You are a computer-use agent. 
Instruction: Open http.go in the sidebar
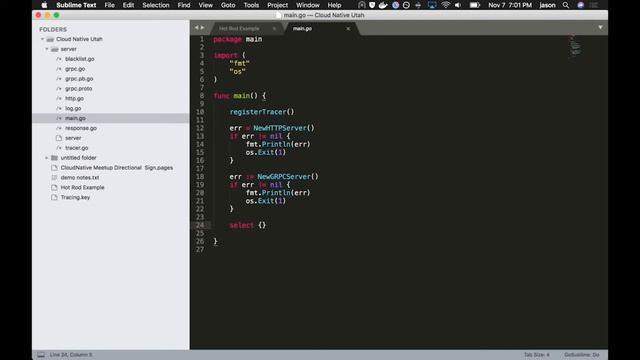(74, 98)
